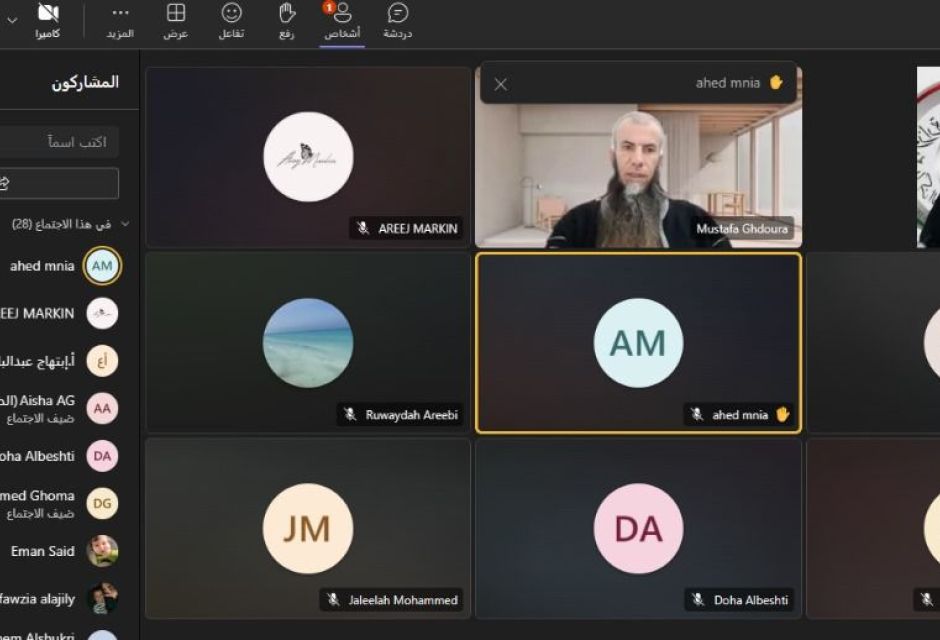Click the muted mic icon on AREEJ MARKIN tile
Viewport: 940px width, 640px height.
point(363,228)
